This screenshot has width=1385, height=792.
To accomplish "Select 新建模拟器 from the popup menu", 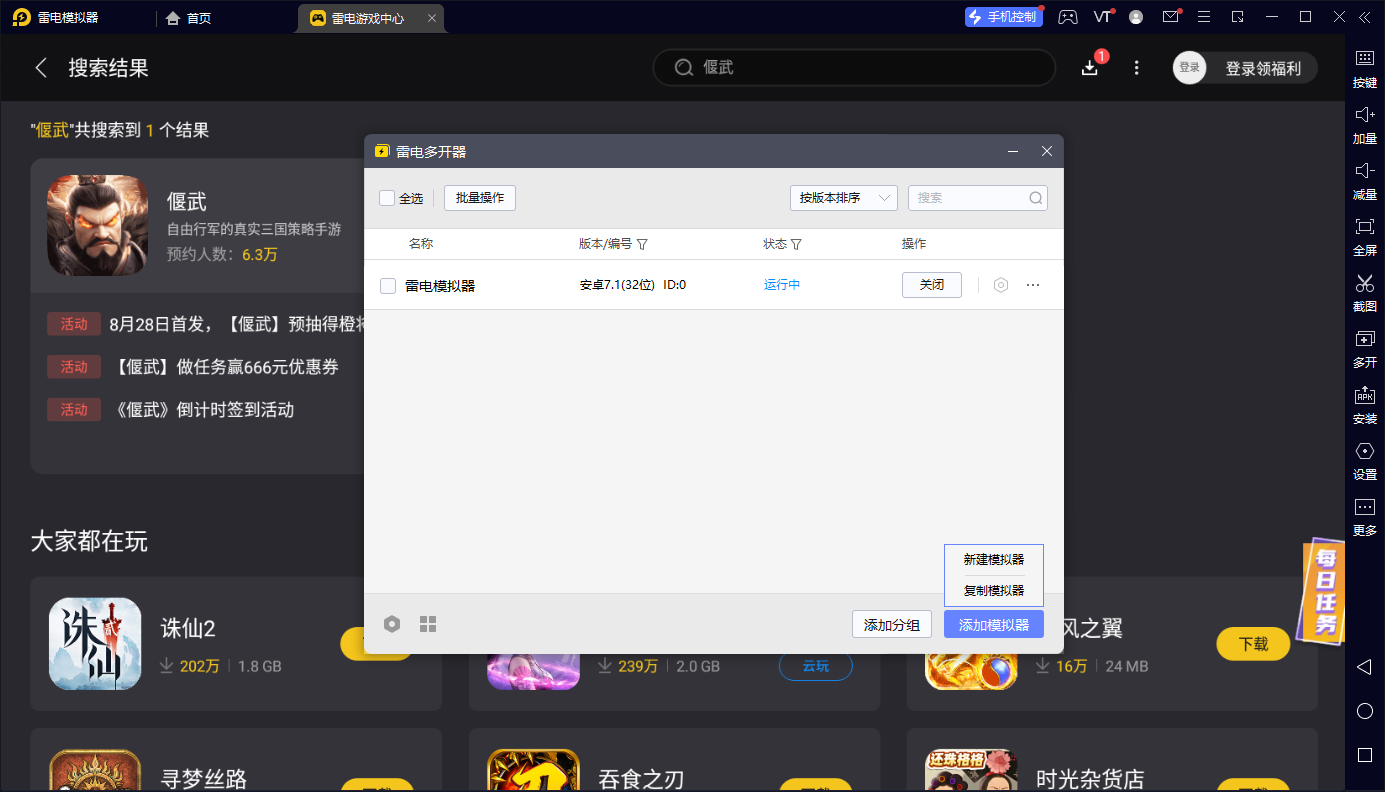I will (994, 560).
